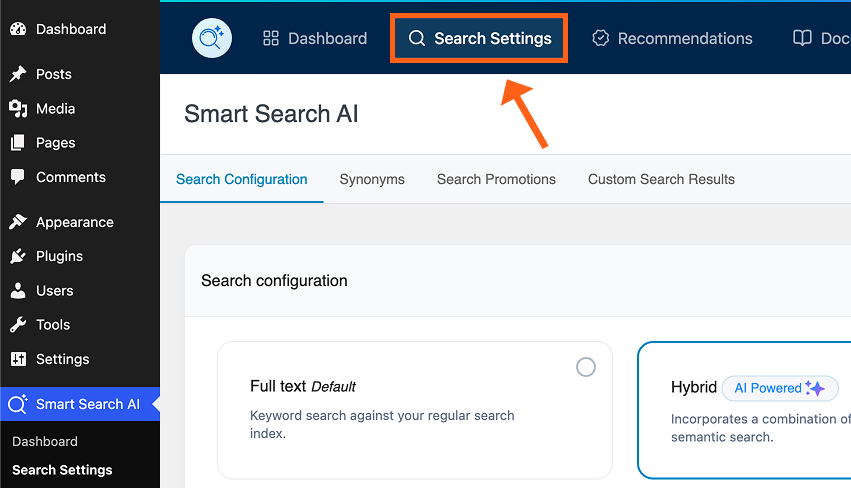
Task: Click the Media icon in sidebar
Action: pos(18,109)
